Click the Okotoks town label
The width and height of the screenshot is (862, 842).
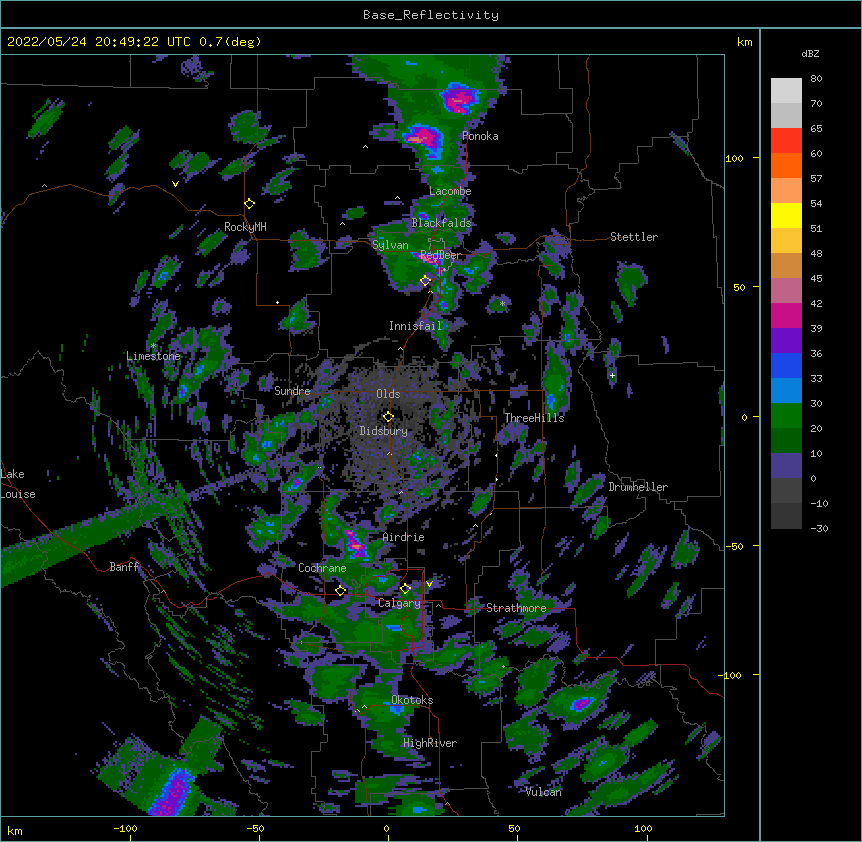pyautogui.click(x=412, y=700)
